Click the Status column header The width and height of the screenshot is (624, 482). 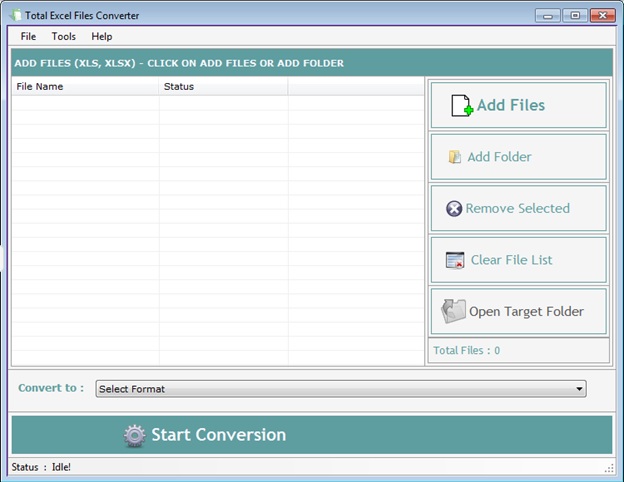click(223, 87)
